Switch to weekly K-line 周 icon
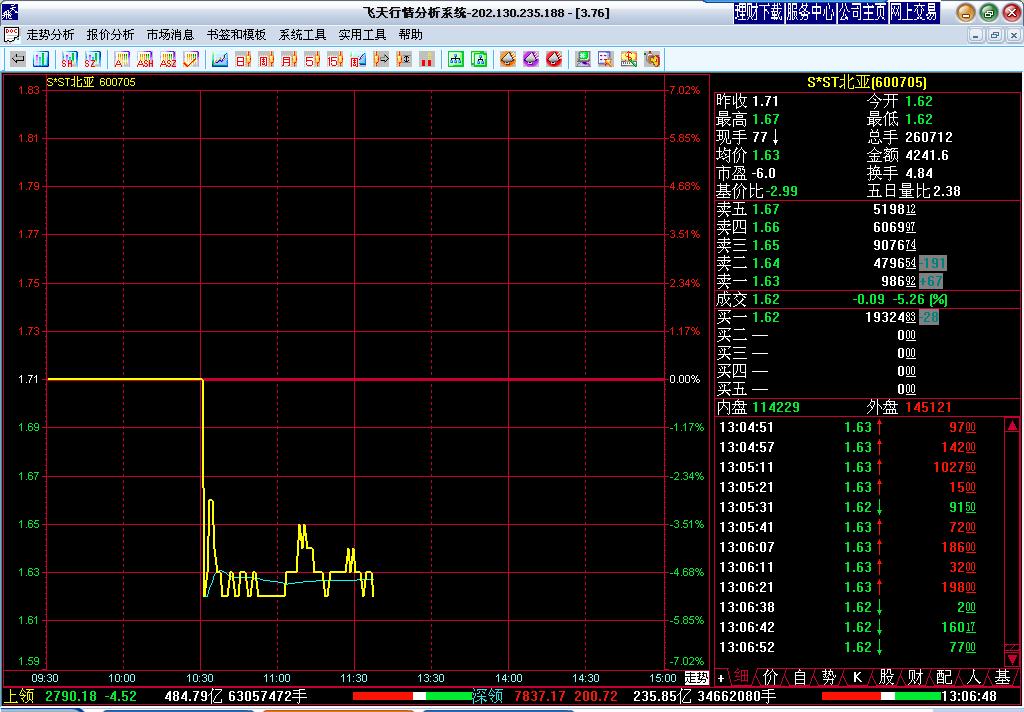1024x712 pixels. click(x=266, y=59)
